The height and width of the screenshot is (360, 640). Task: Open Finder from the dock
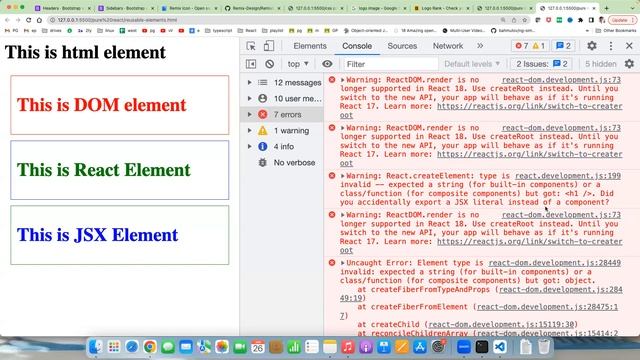[96, 347]
